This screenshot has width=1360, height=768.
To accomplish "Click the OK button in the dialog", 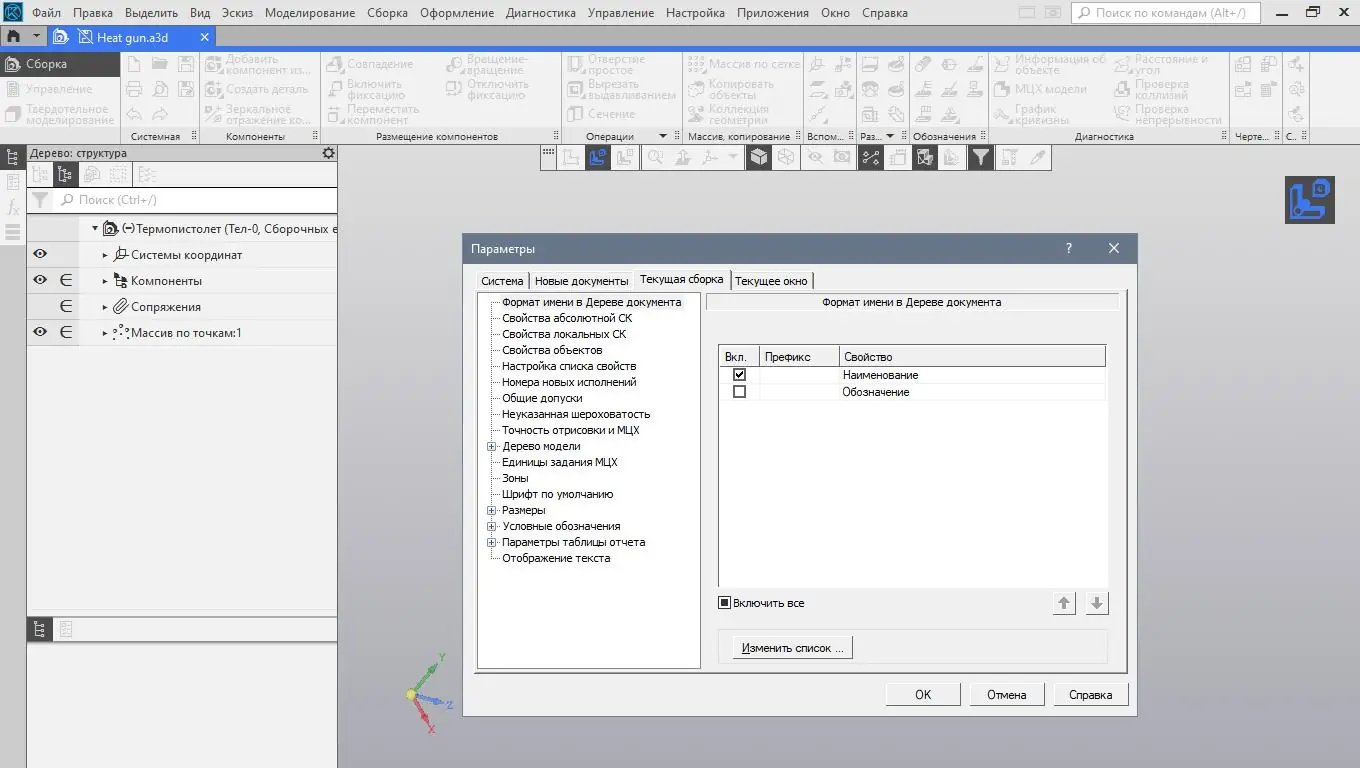I will [922, 695].
